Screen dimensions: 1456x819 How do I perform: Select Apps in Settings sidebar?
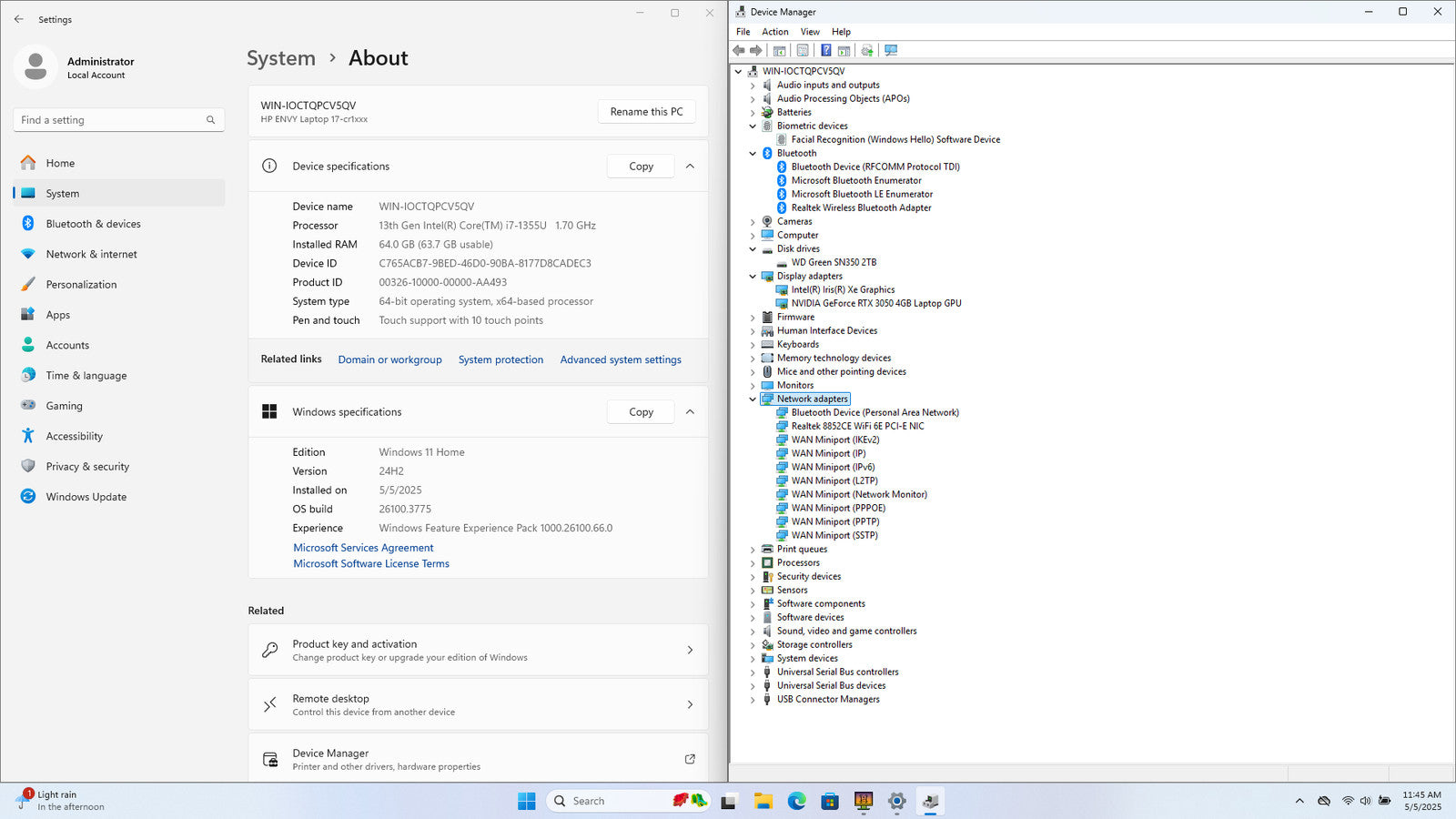coord(119,315)
